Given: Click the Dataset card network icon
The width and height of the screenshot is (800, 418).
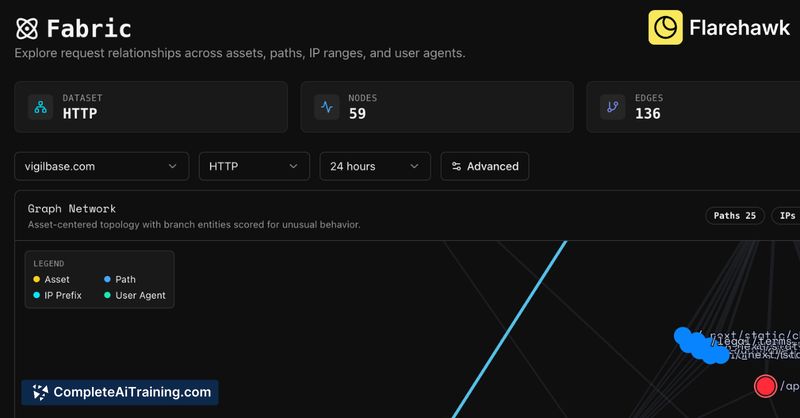Looking at the screenshot, I should [x=41, y=107].
